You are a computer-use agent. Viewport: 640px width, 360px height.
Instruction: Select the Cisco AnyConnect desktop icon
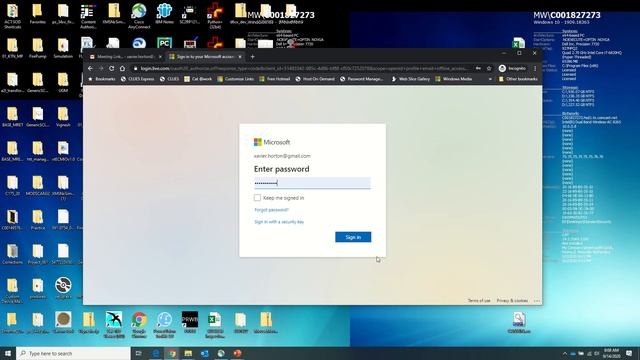click(139, 16)
